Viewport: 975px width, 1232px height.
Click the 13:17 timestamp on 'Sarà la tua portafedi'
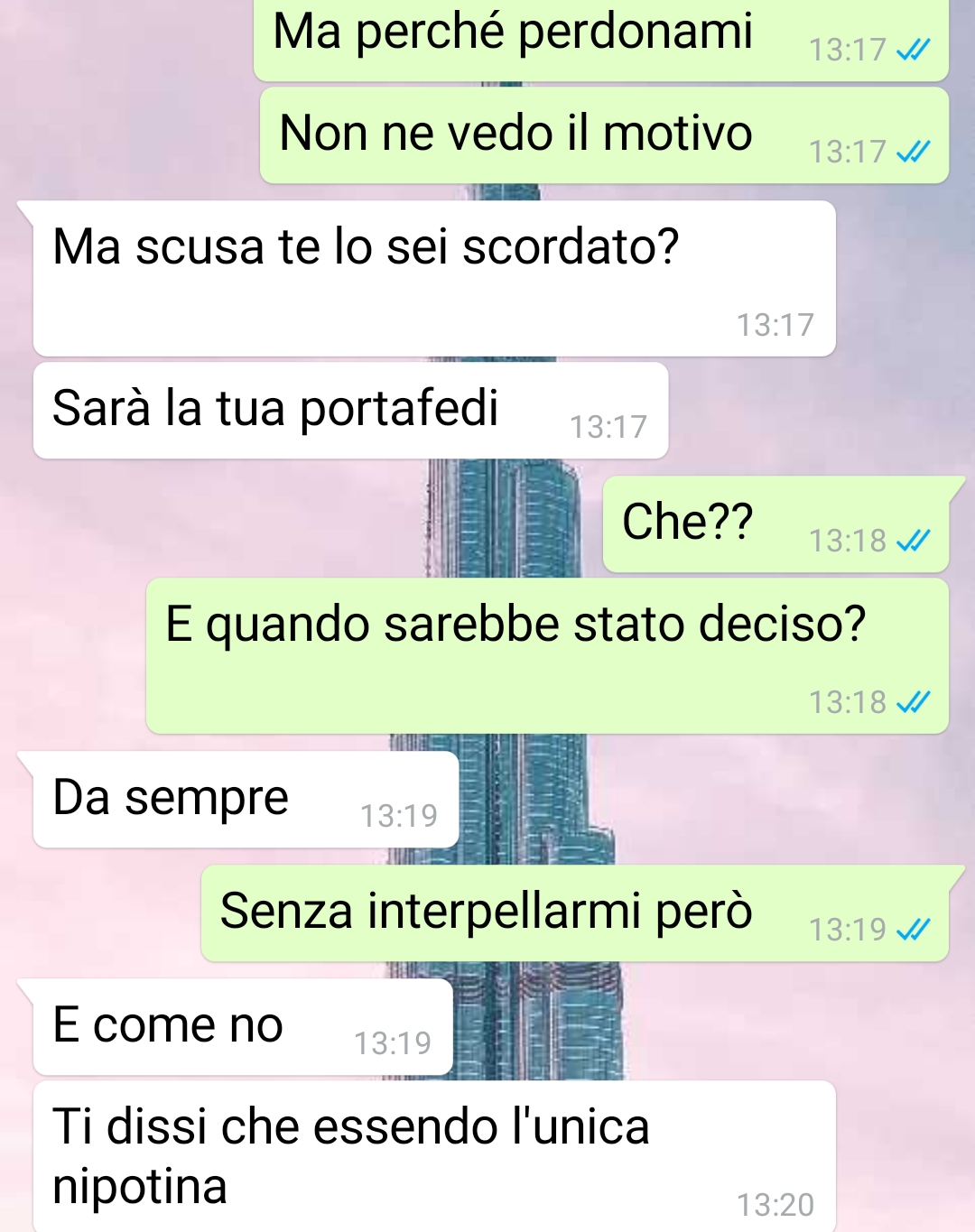point(608,427)
